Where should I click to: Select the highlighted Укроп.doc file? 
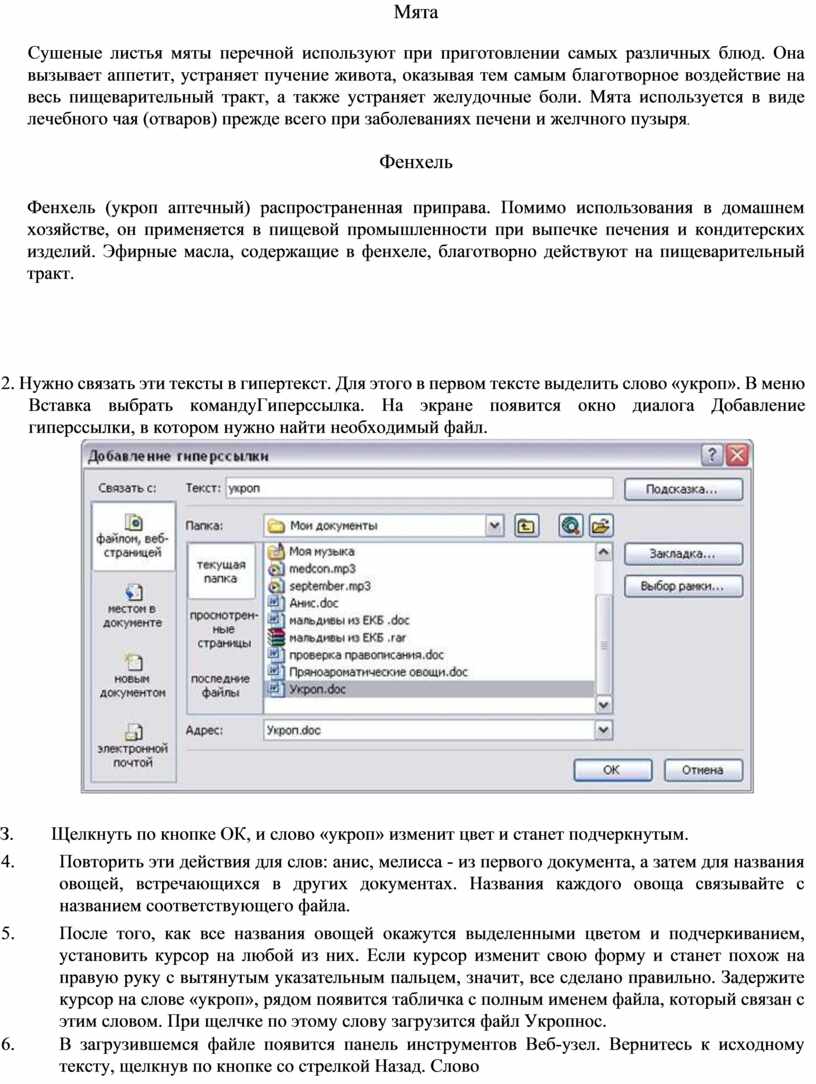(x=430, y=689)
